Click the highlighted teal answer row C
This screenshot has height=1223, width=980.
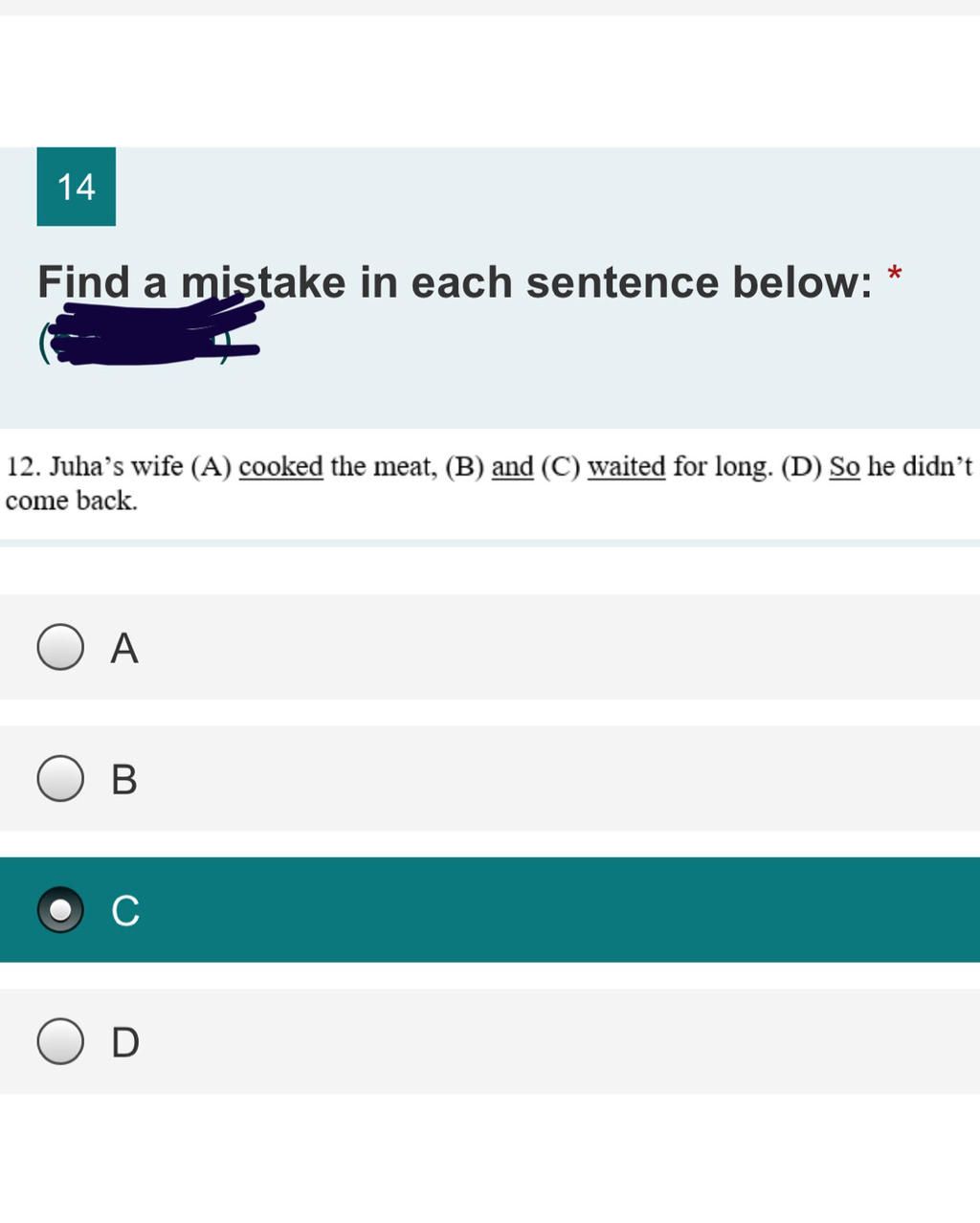490,909
